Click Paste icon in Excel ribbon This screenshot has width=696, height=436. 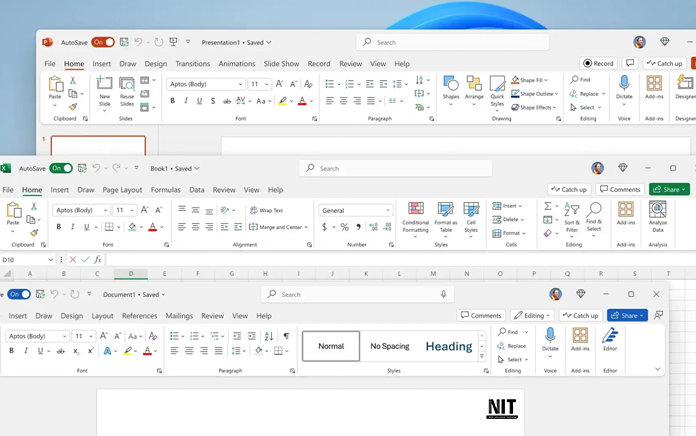[13, 210]
